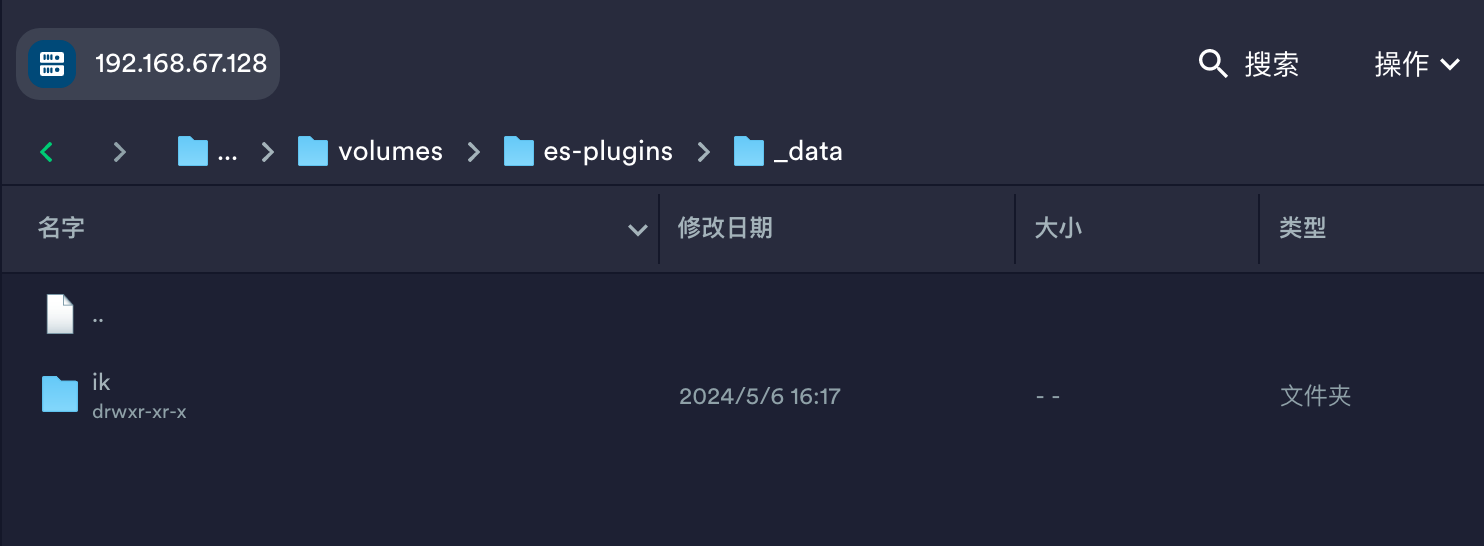Expand the 操作 dropdown menu
1484x546 pixels.
click(x=1417, y=65)
